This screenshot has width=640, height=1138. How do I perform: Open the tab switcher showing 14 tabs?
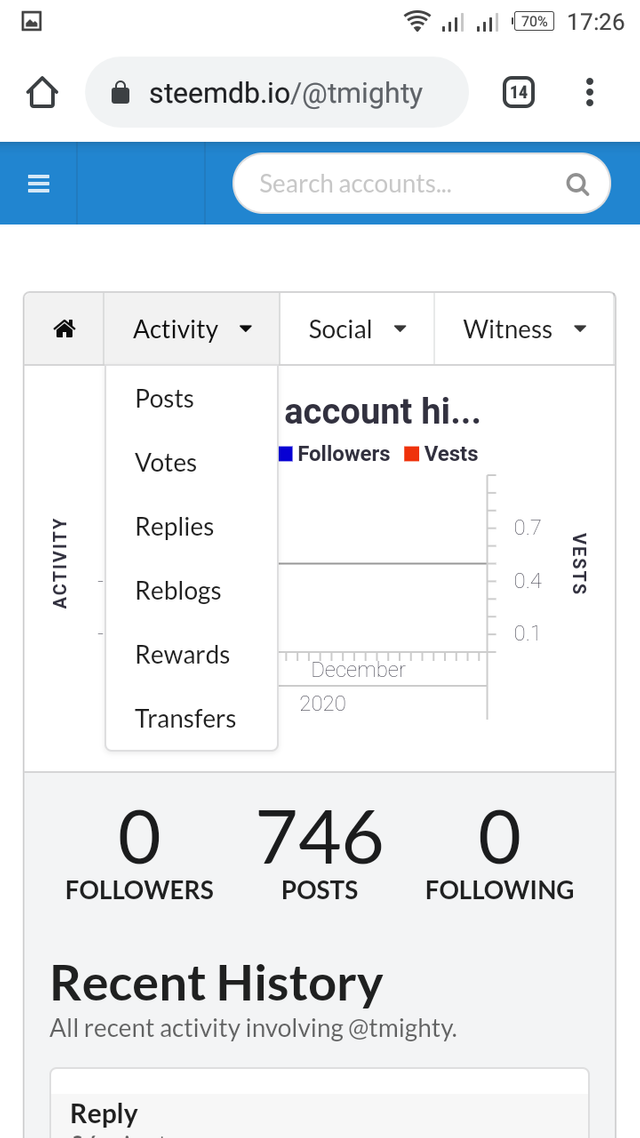(x=518, y=93)
